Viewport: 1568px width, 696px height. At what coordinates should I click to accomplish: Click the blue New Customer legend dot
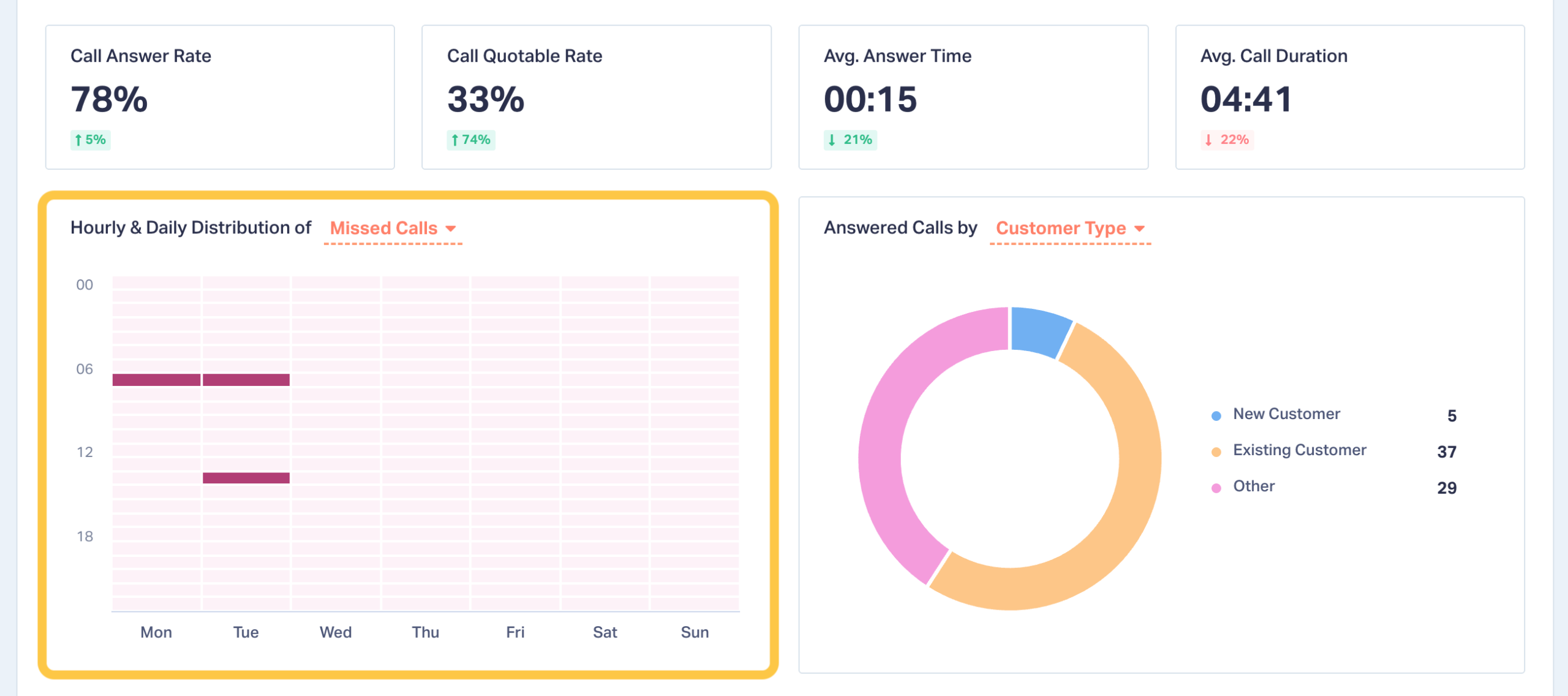click(x=1216, y=416)
